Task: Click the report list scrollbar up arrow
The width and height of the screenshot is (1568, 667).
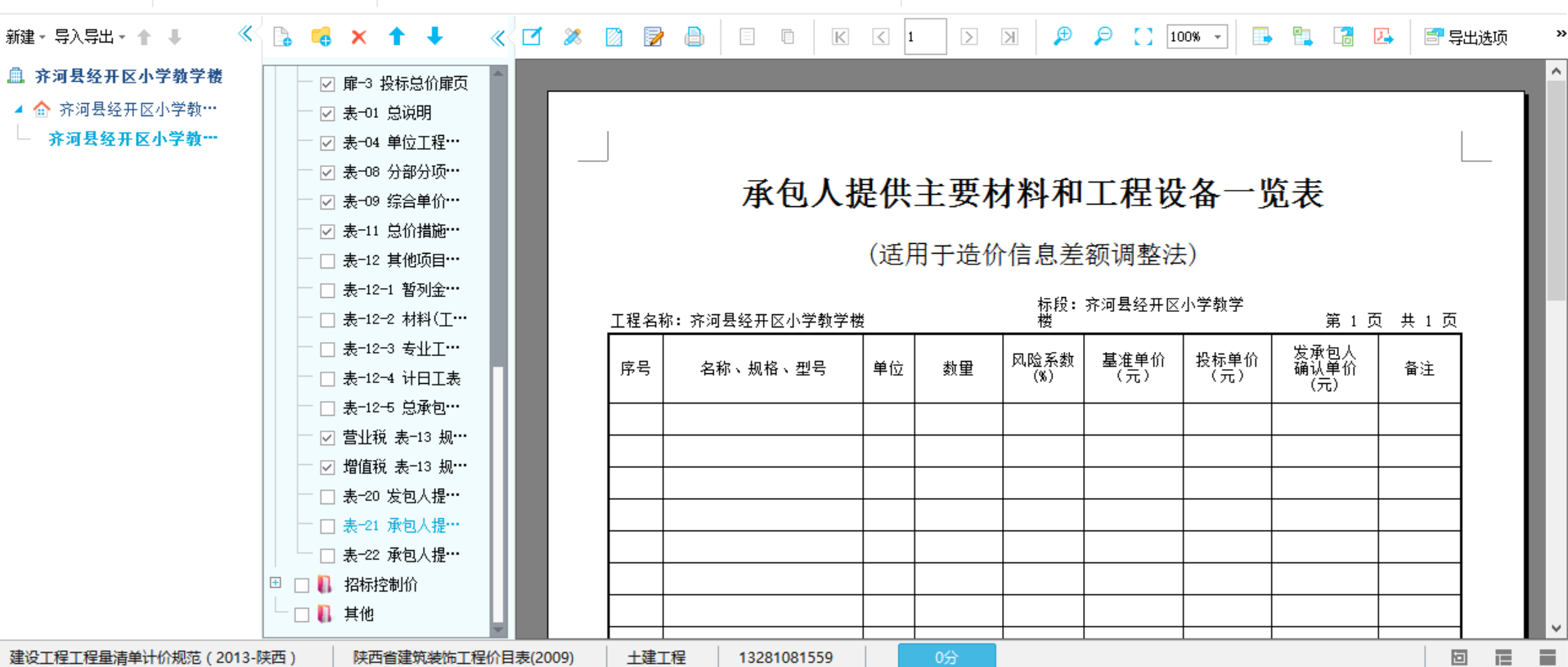Action: (497, 73)
